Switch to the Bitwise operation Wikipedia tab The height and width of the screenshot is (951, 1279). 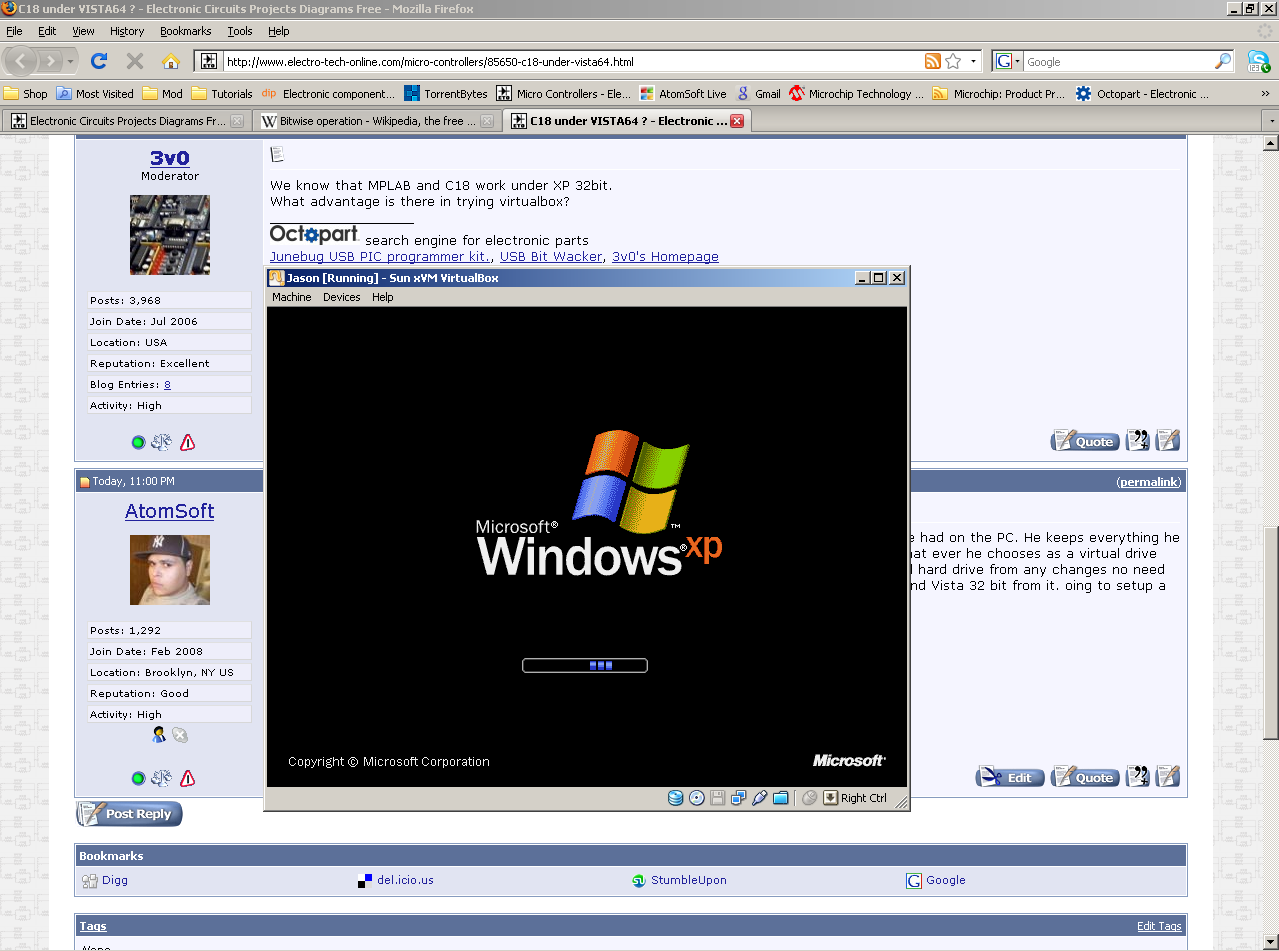(x=377, y=121)
